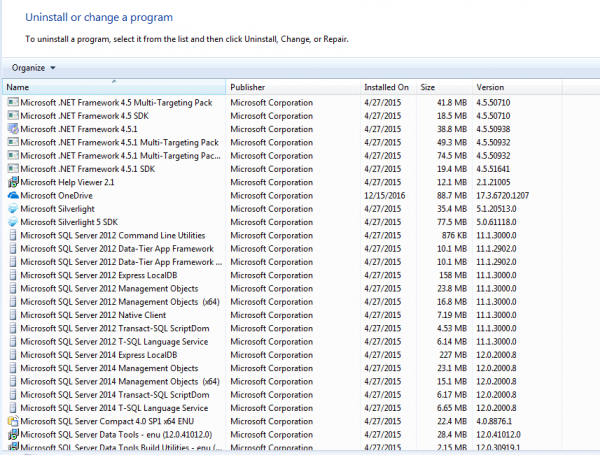
Task: Click install date 12/15/2016
Action: click(x=385, y=196)
